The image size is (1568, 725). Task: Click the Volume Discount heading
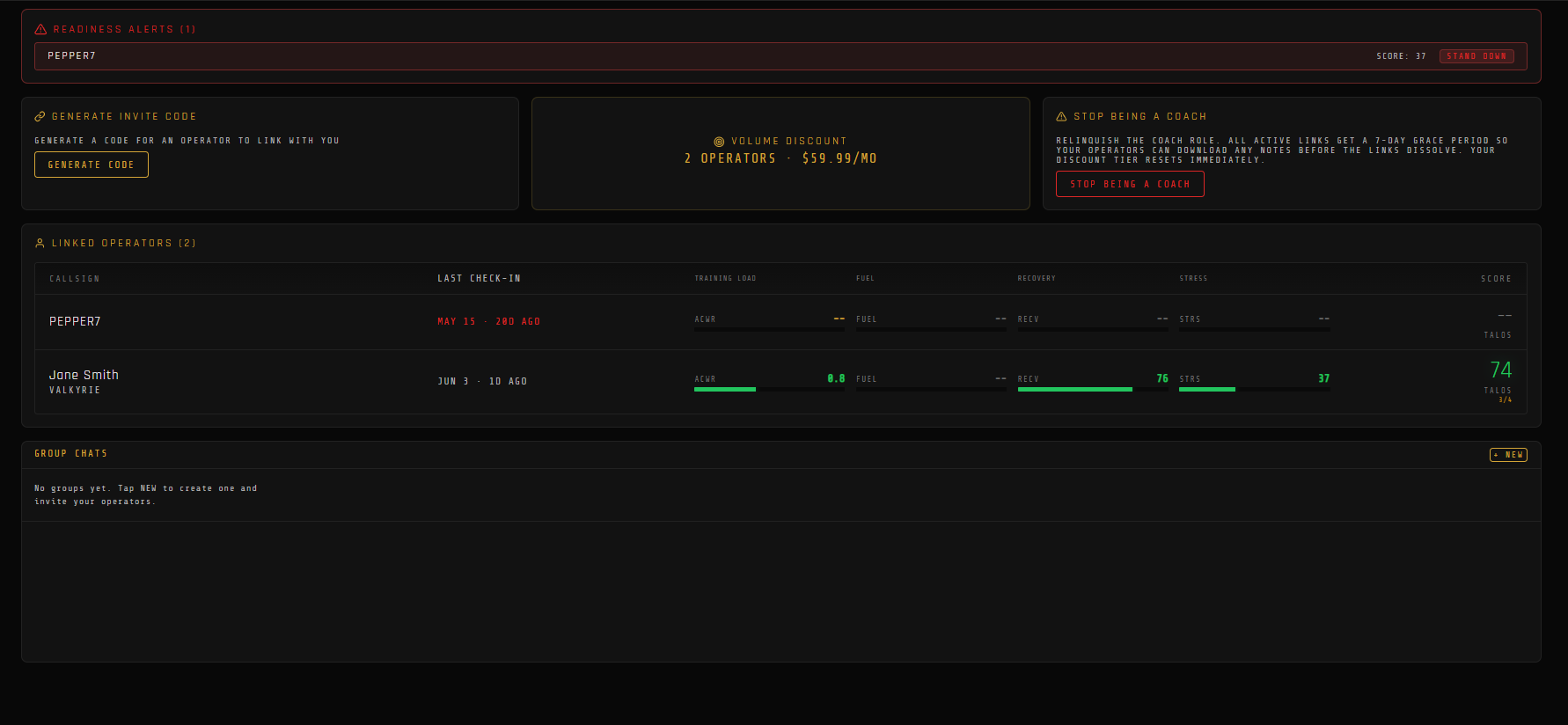[788, 141]
